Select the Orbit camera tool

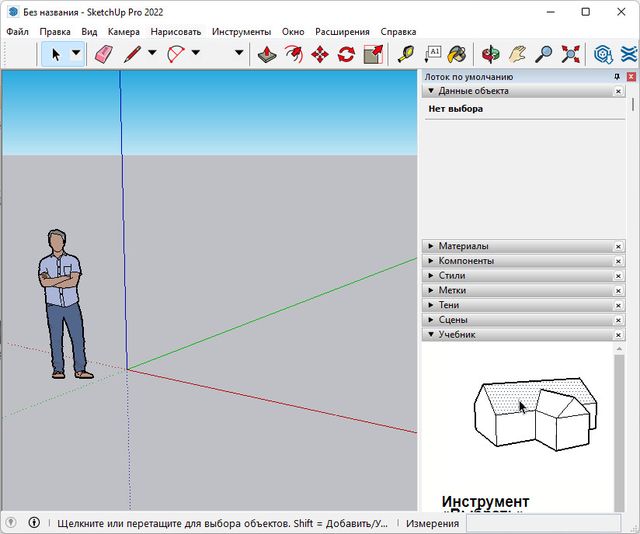[x=491, y=54]
